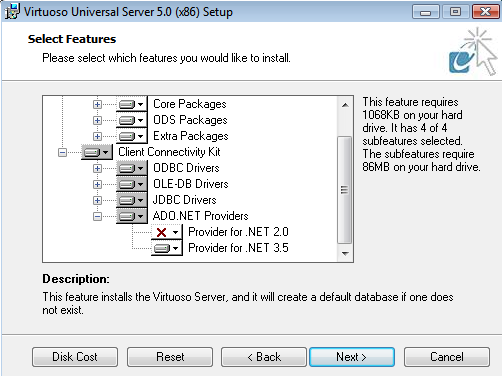Image resolution: width=502 pixels, height=376 pixels.
Task: Select Provider for .NET 3.5 label
Action: coord(238,248)
